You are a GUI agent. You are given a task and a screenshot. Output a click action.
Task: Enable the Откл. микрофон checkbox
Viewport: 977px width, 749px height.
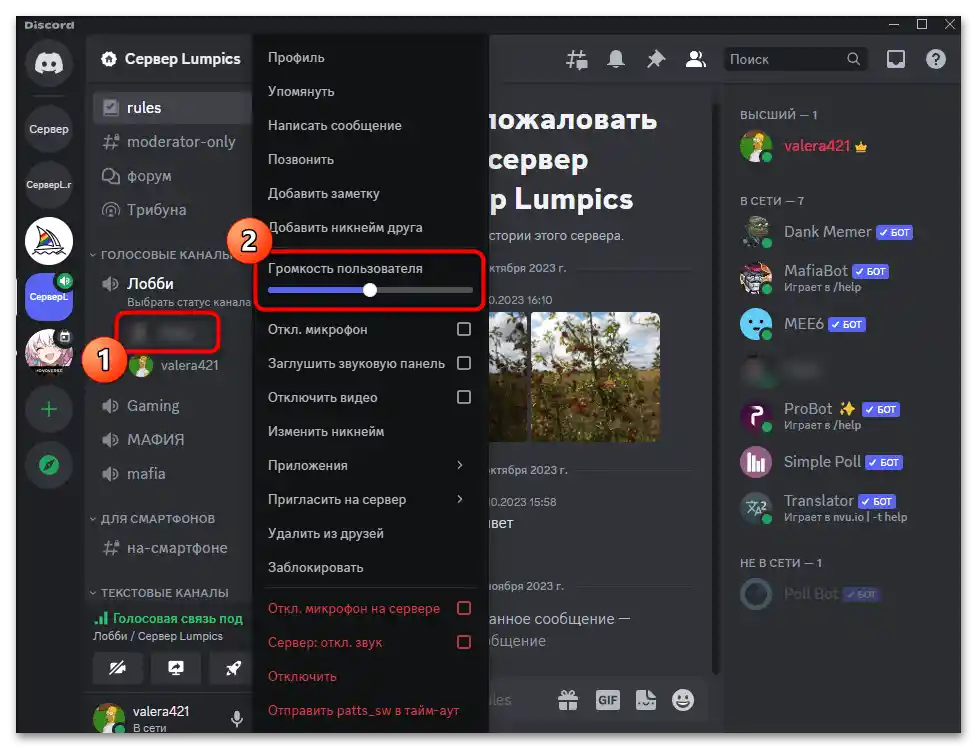point(463,329)
